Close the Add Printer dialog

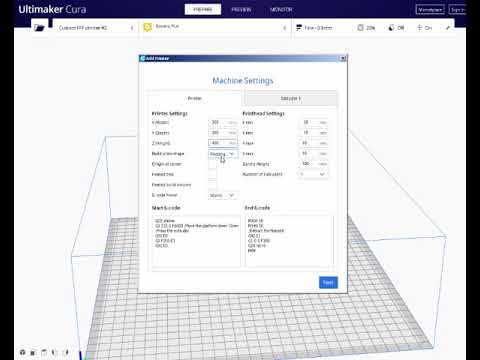pos(342,58)
